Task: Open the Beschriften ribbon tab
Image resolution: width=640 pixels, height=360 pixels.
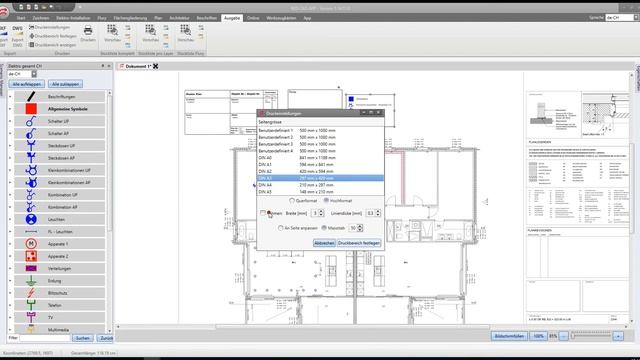Action: tap(207, 18)
